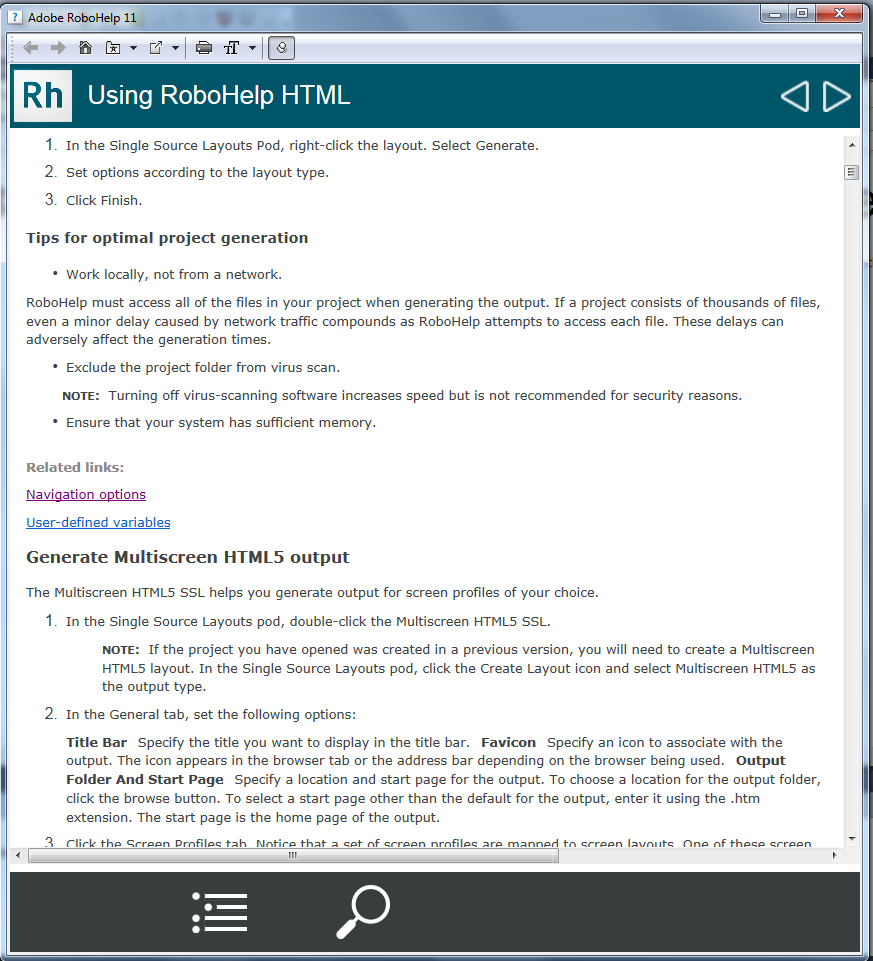This screenshot has height=961, width=873.
Task: Open the Navigation options link
Action: tap(86, 495)
